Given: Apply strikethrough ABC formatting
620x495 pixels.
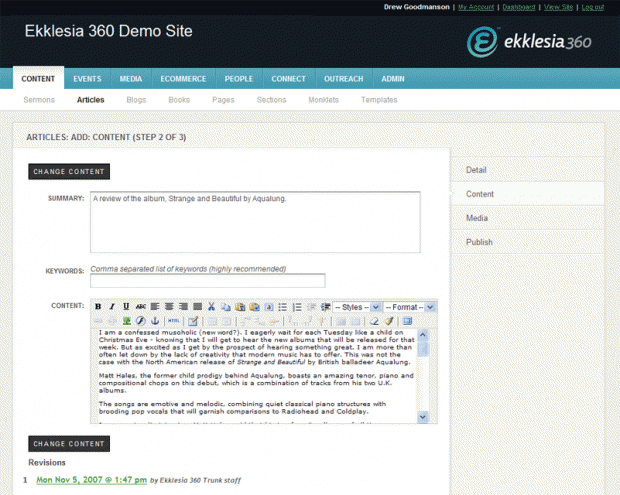Looking at the screenshot, I should (x=141, y=307).
